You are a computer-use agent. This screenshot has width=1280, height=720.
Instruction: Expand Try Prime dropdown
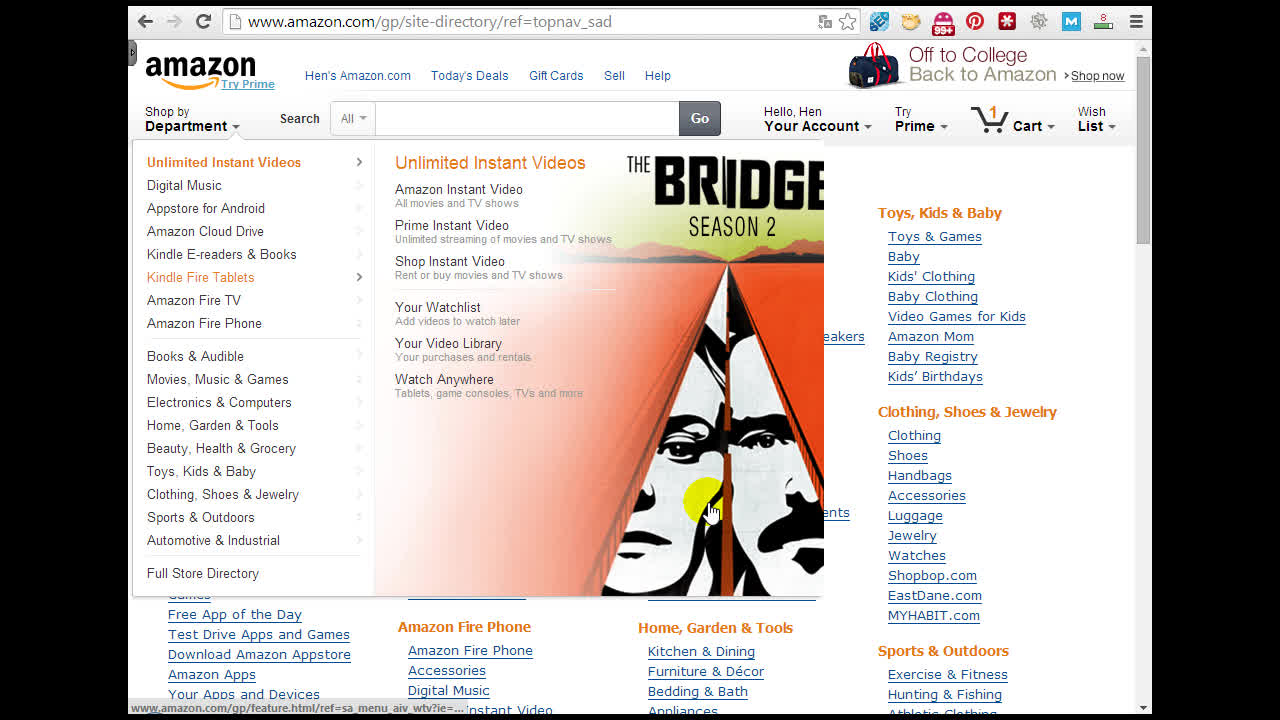click(x=921, y=119)
